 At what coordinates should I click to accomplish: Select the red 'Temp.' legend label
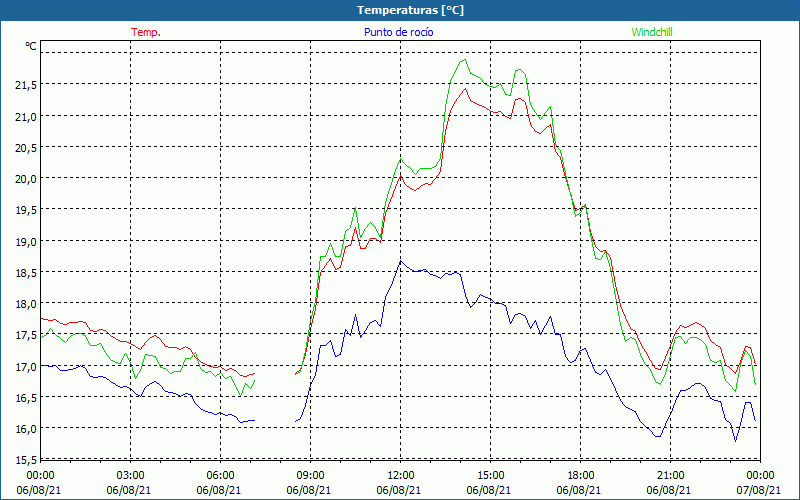pos(146,32)
